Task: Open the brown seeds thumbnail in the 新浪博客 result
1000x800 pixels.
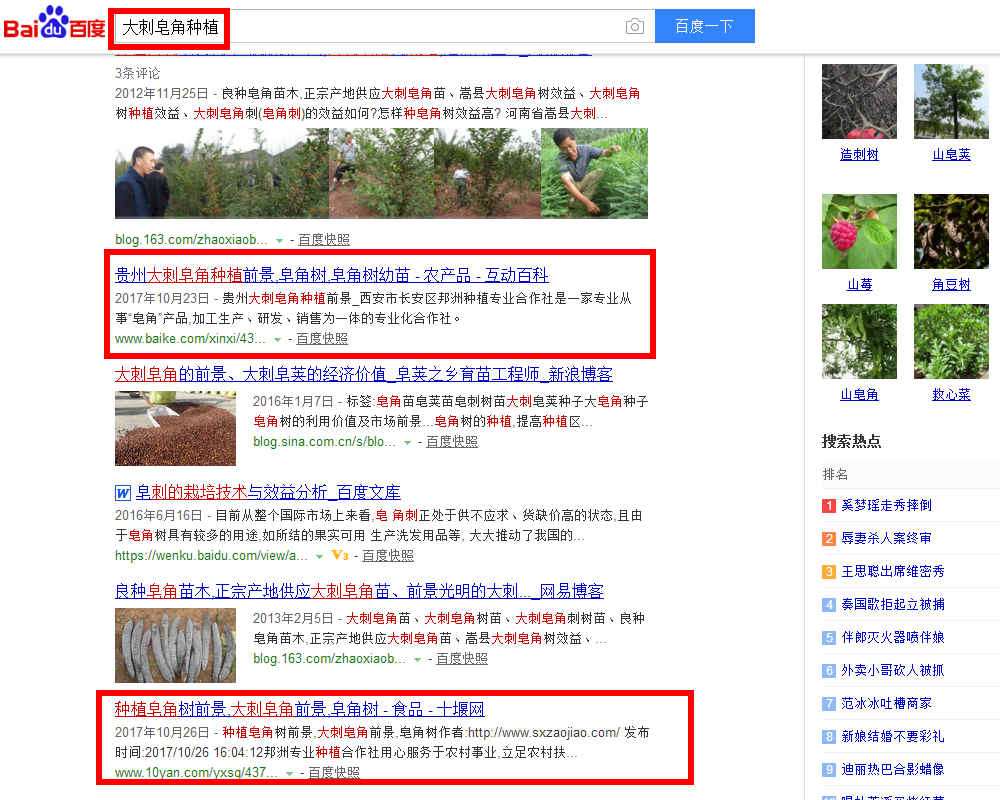Action: click(175, 428)
